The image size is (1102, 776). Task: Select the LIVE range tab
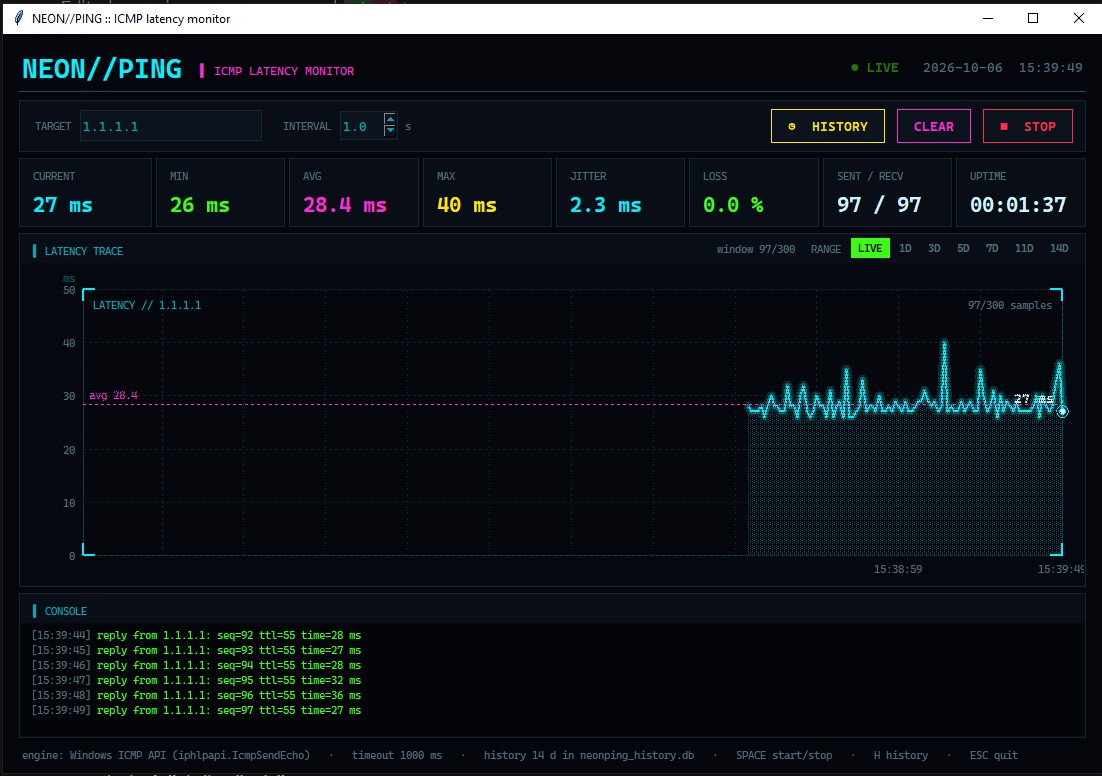tap(869, 248)
